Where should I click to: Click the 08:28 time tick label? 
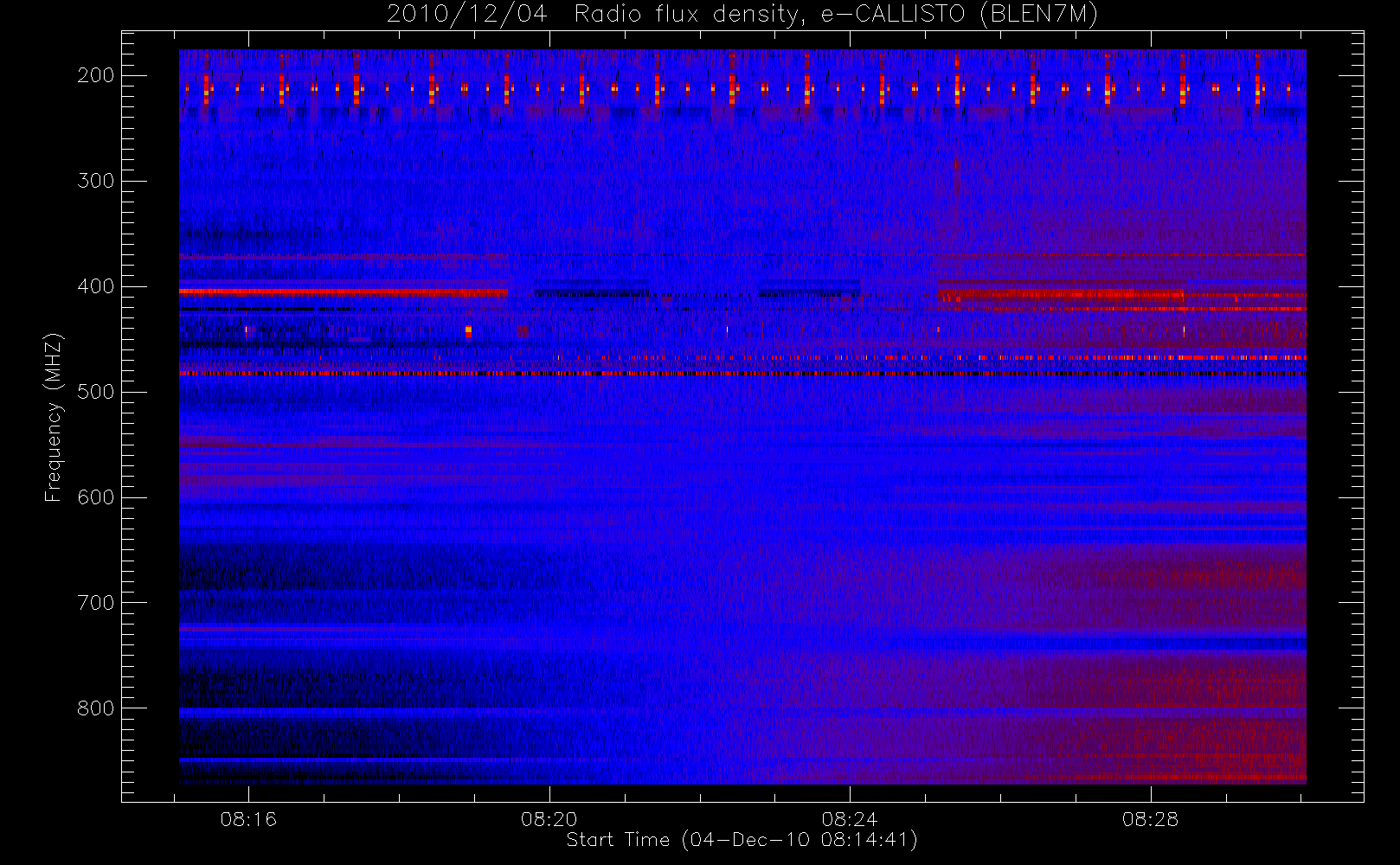point(1151,819)
